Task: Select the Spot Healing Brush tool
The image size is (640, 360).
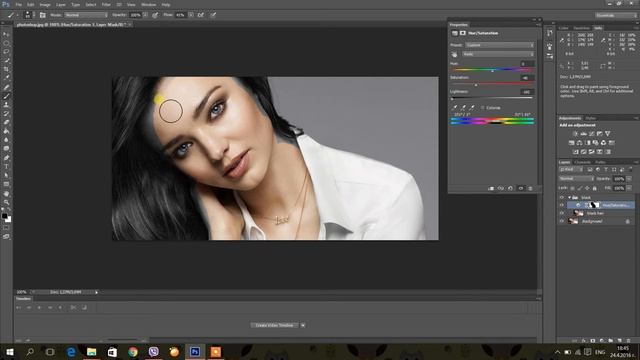Action: [6, 87]
